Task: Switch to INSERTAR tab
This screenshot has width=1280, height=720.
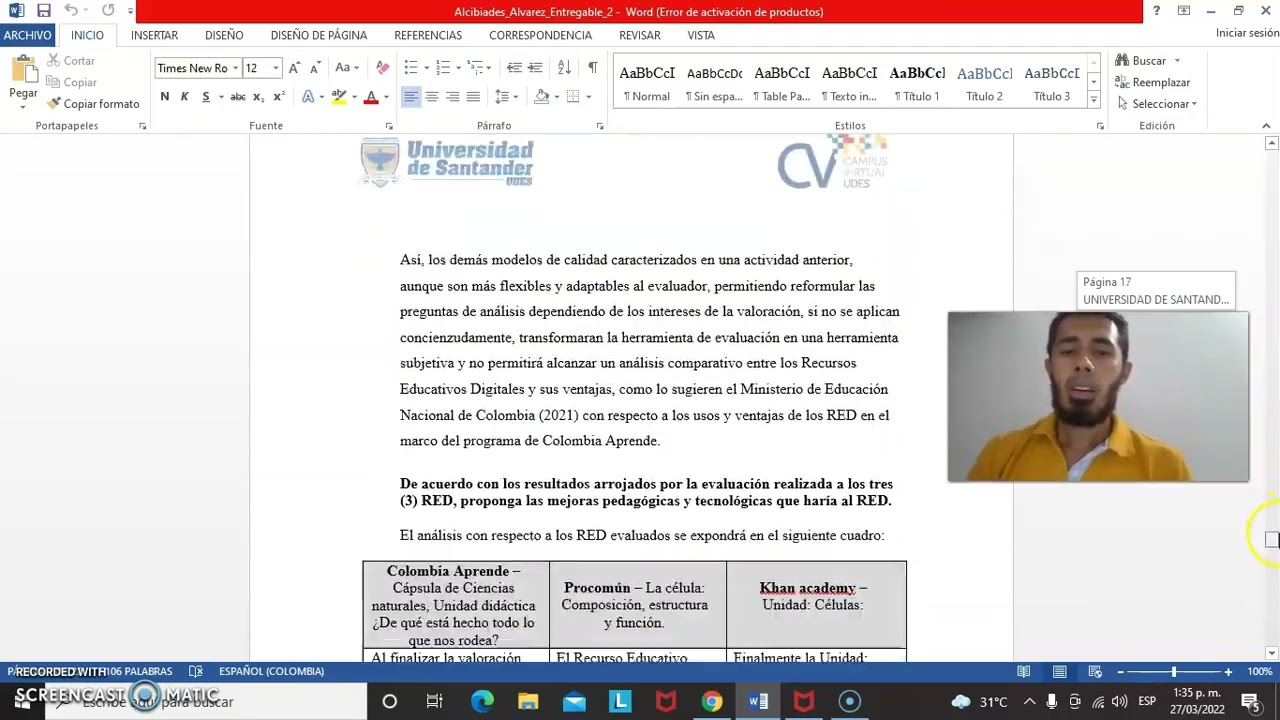Action: (154, 35)
